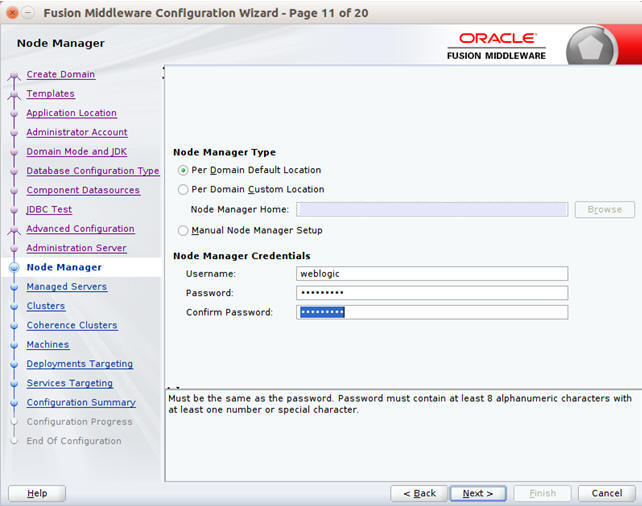The image size is (642, 506).
Task: Click the Oracle Fusion Middleware logo
Action: [x=496, y=47]
